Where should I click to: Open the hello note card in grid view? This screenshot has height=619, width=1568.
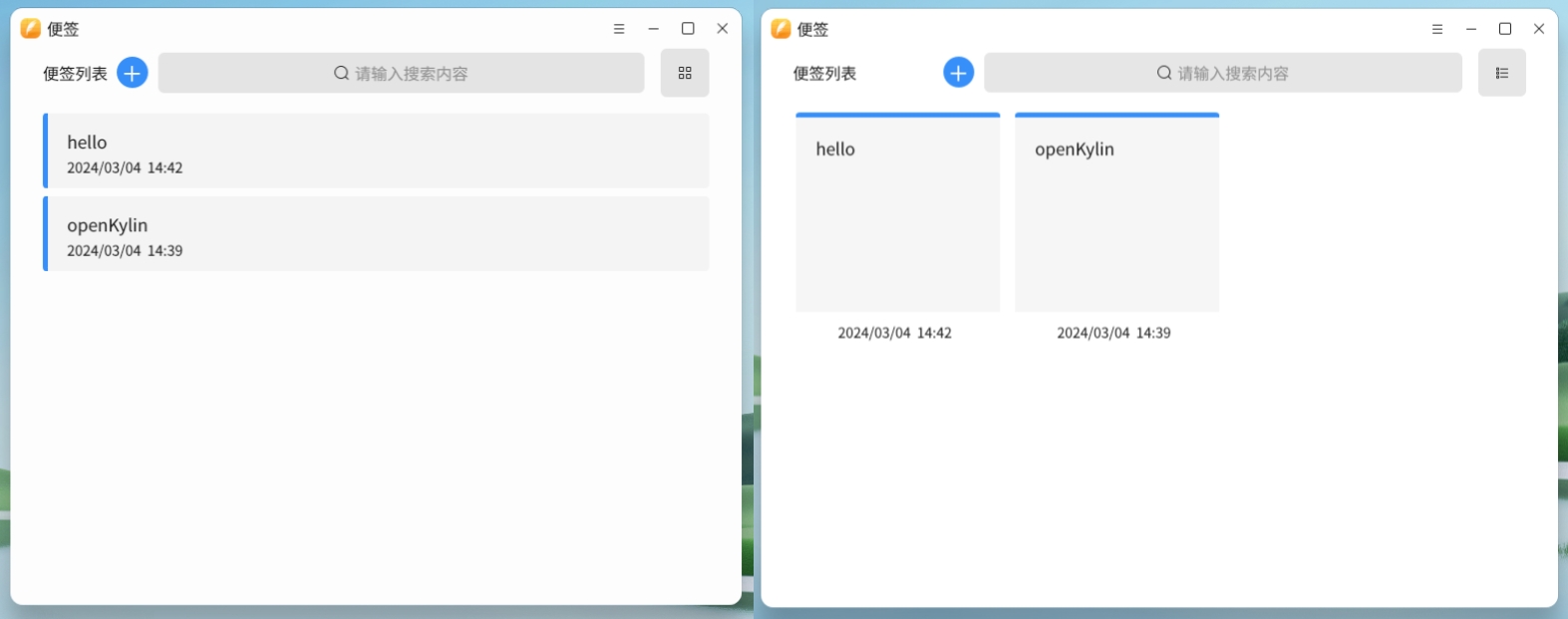[897, 213]
